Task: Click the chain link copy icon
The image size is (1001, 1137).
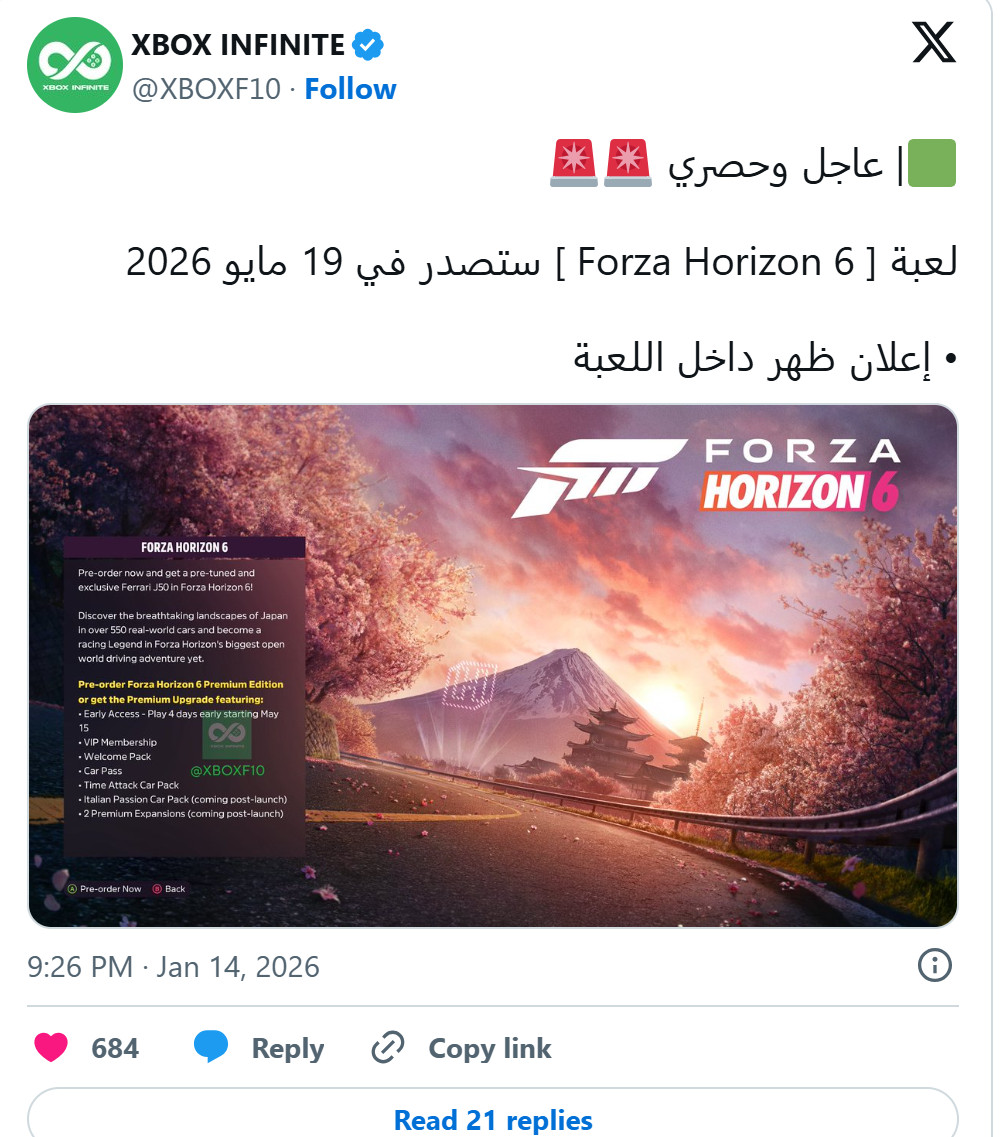Action: (387, 1048)
